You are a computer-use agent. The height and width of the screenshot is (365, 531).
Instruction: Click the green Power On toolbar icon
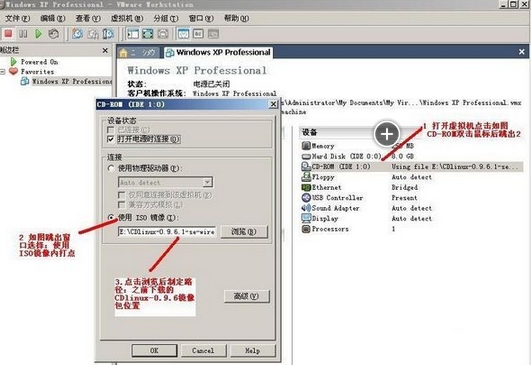pos(38,34)
